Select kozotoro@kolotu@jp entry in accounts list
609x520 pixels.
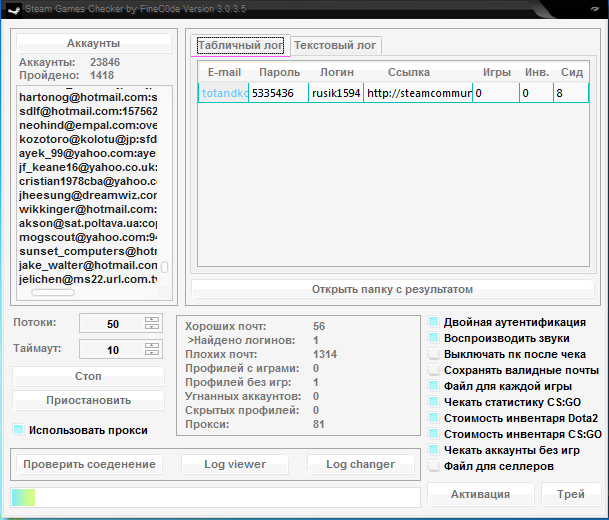[88, 139]
